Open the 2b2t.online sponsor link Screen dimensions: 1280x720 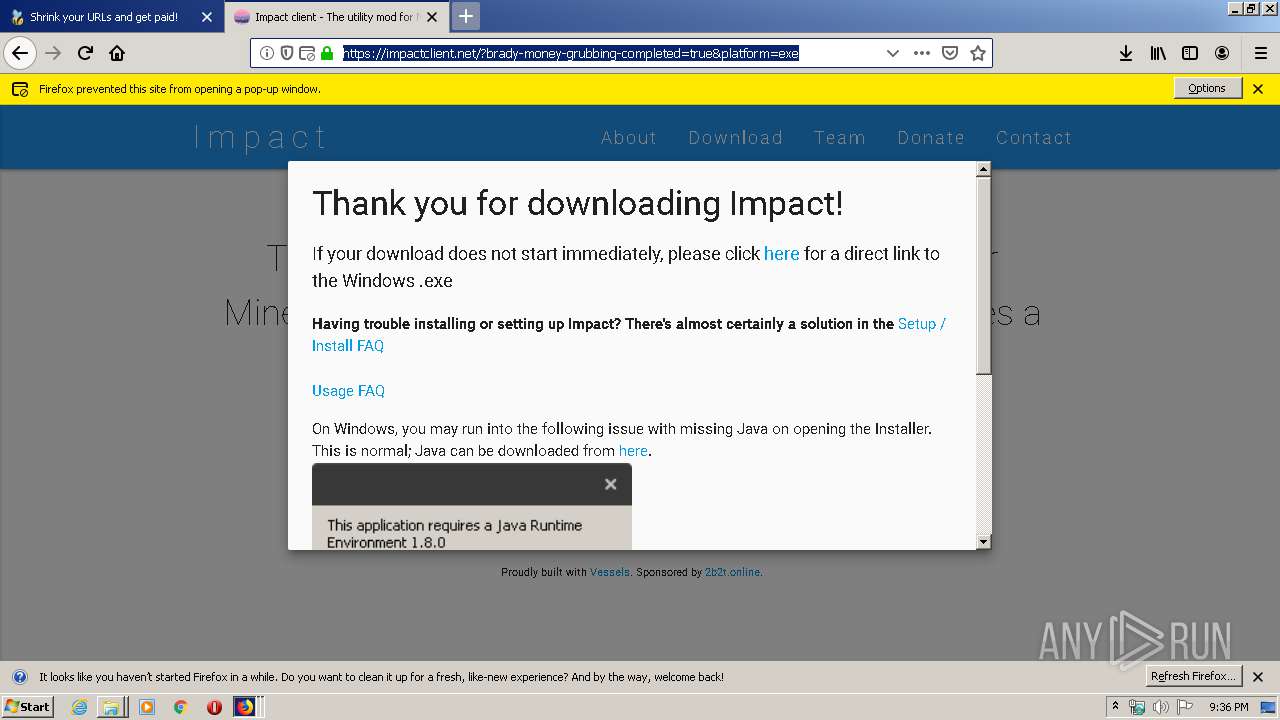tap(732, 572)
